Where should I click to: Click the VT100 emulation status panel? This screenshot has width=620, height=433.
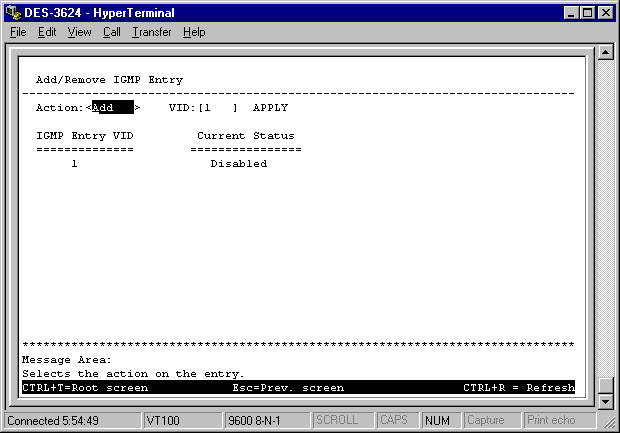click(180, 421)
